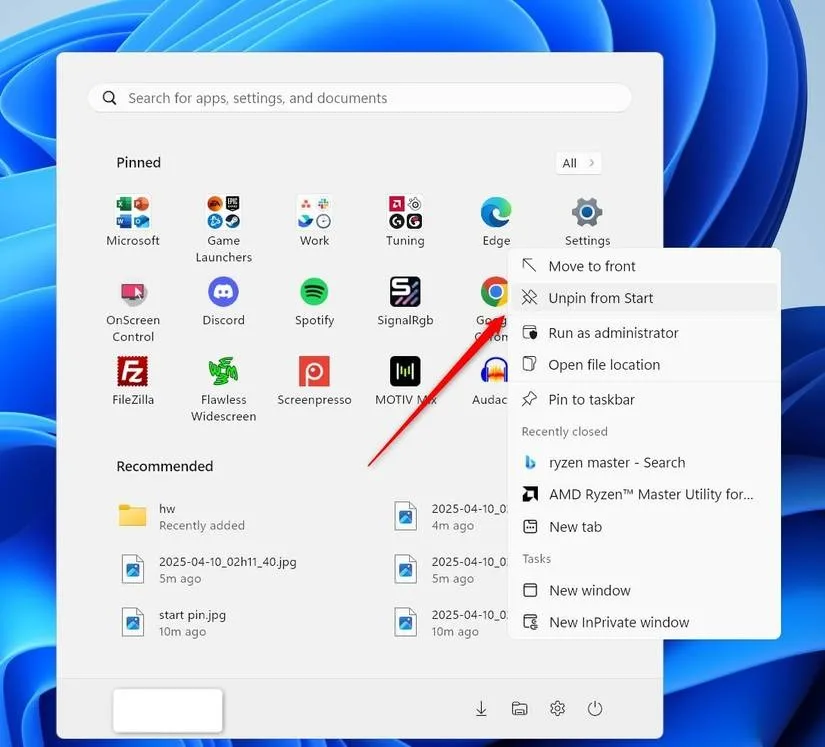
Task: Launch OnScreen Control app
Action: 133,292
